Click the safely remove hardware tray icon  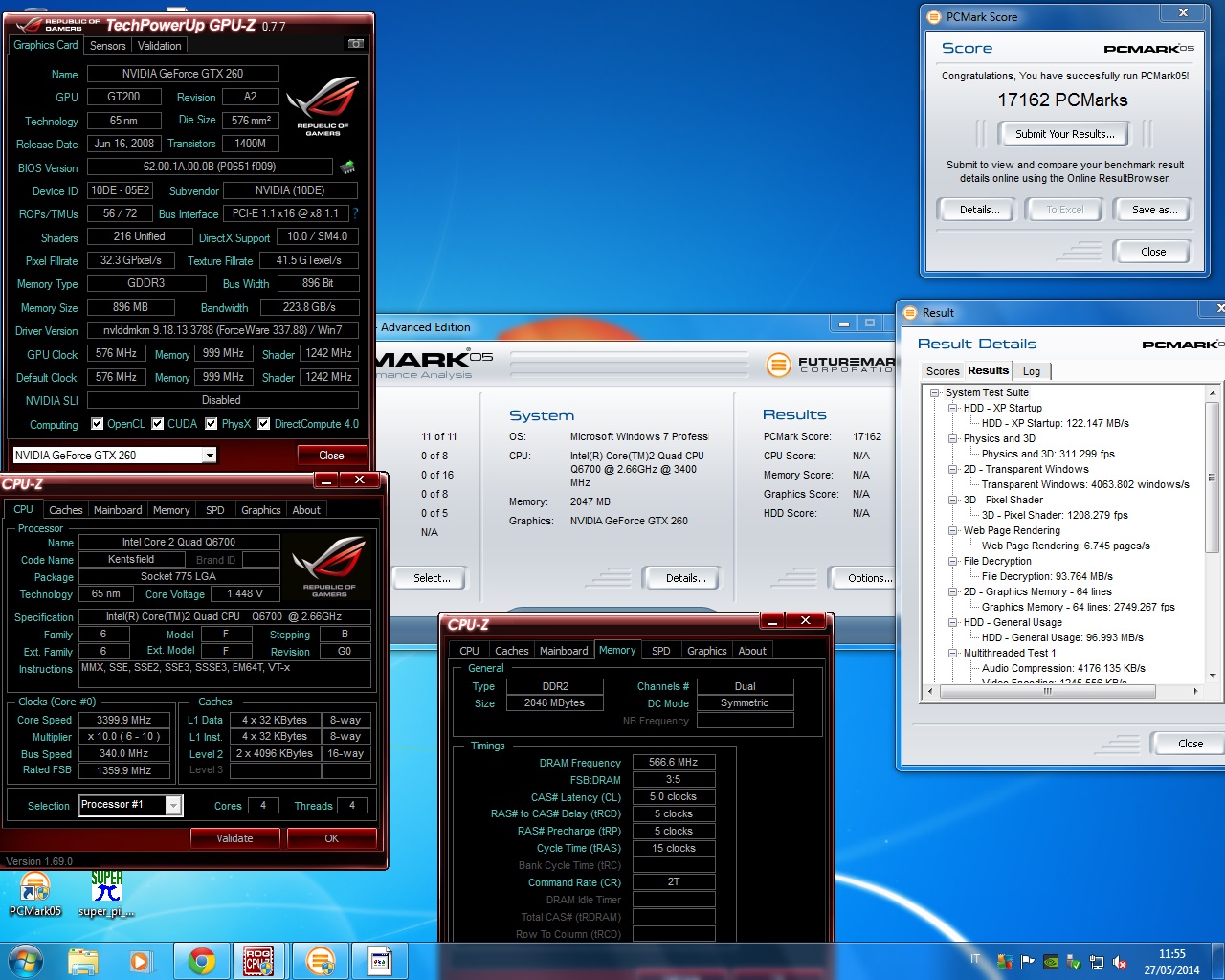point(1074,962)
